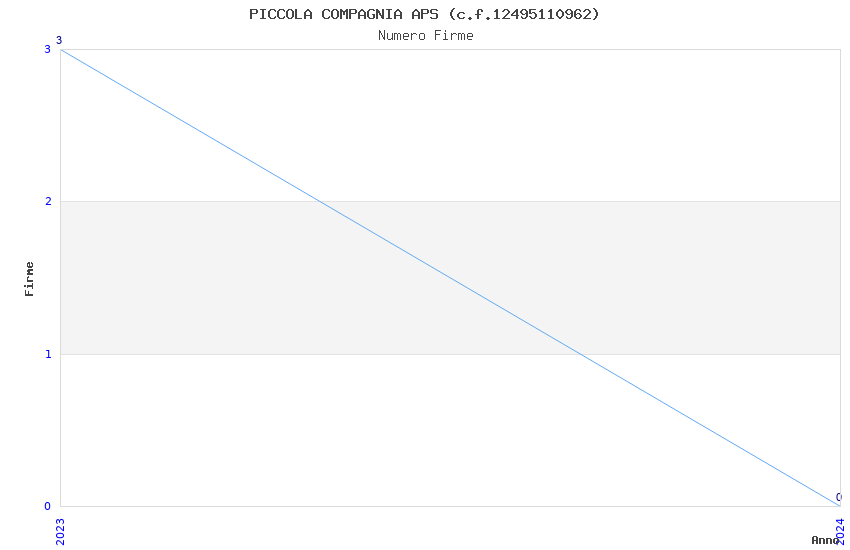Select the 2023 x-axis tick label
Viewport: 850px width, 550px height.
coord(60,530)
